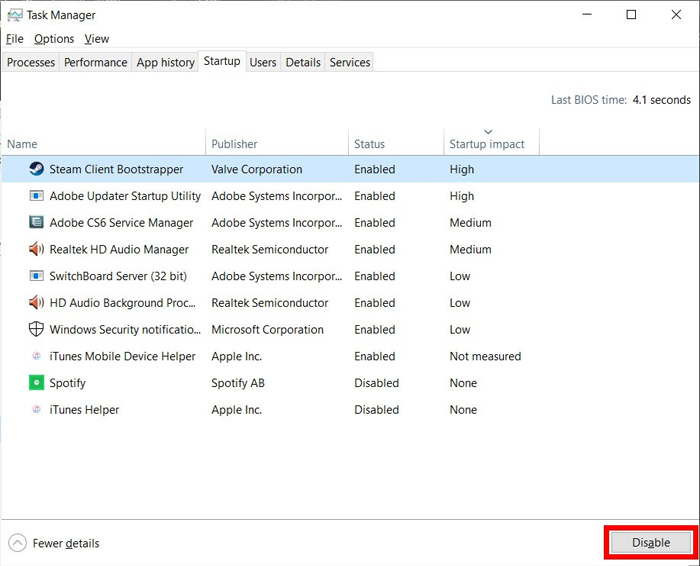Click the green Spotify icon
Screen dimensions: 700x566
click(36, 383)
